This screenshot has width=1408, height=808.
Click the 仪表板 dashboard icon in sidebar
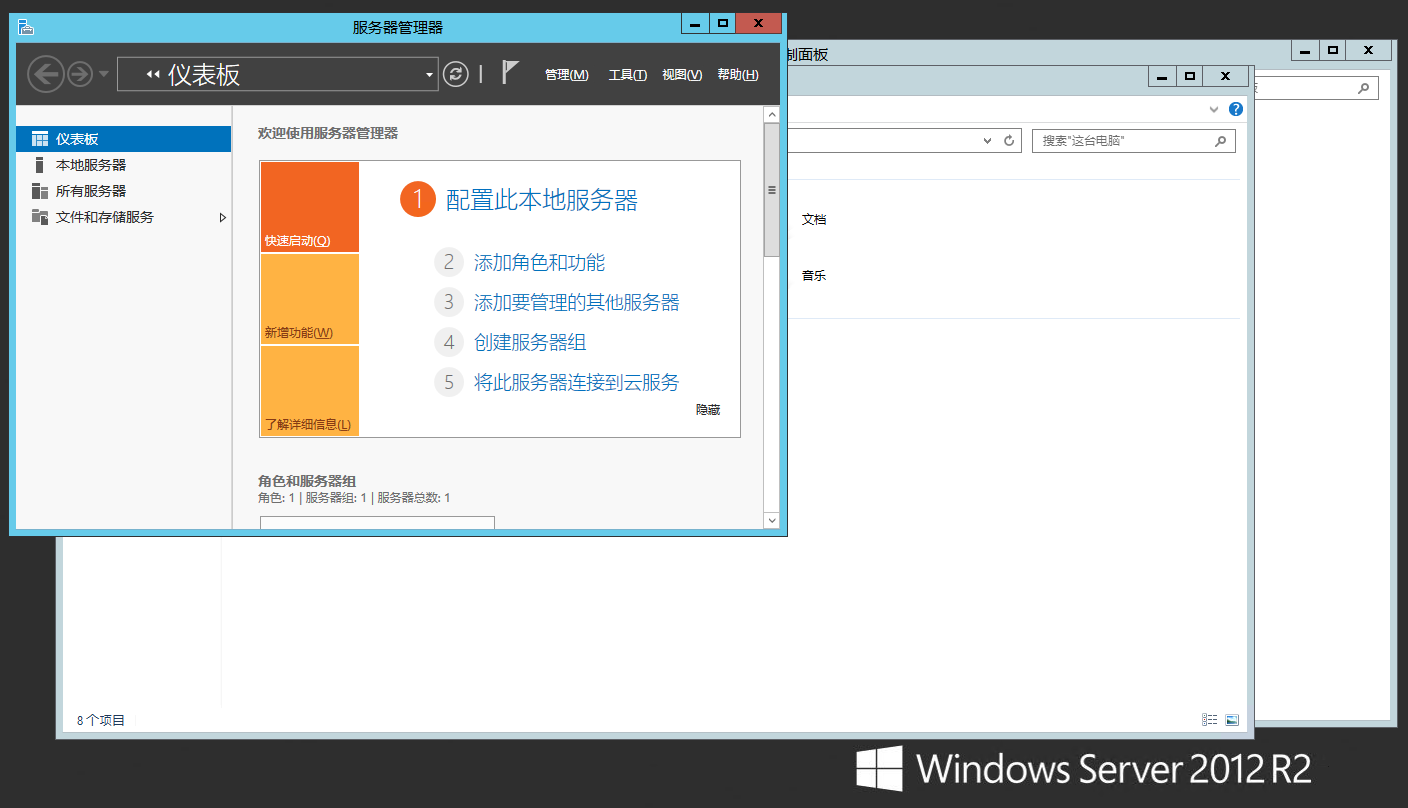pyautogui.click(x=40, y=139)
